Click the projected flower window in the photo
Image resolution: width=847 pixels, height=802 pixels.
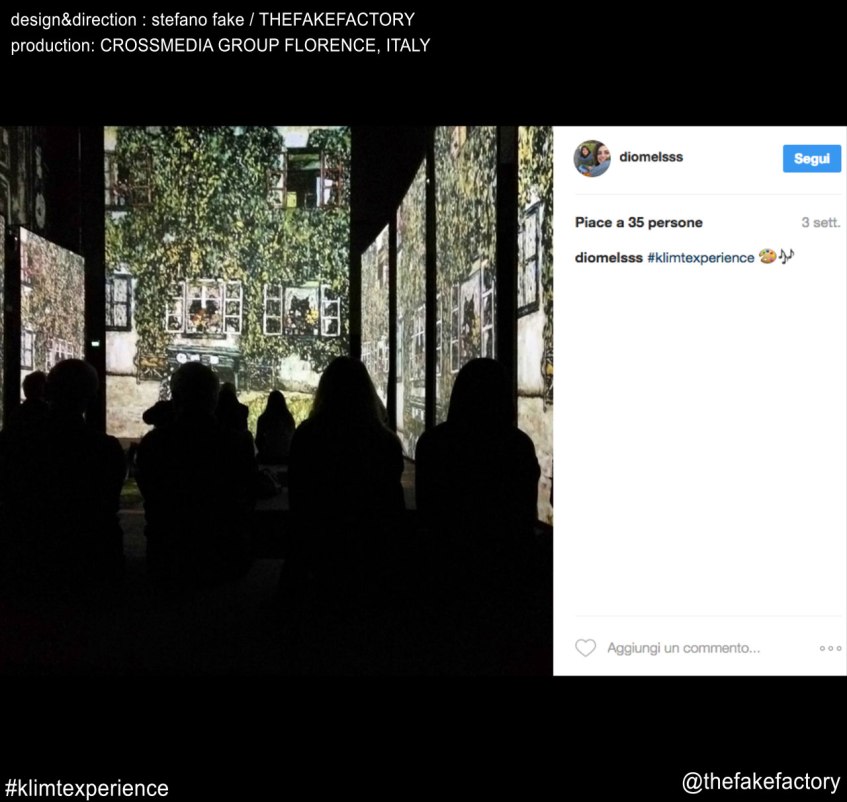pos(204,308)
